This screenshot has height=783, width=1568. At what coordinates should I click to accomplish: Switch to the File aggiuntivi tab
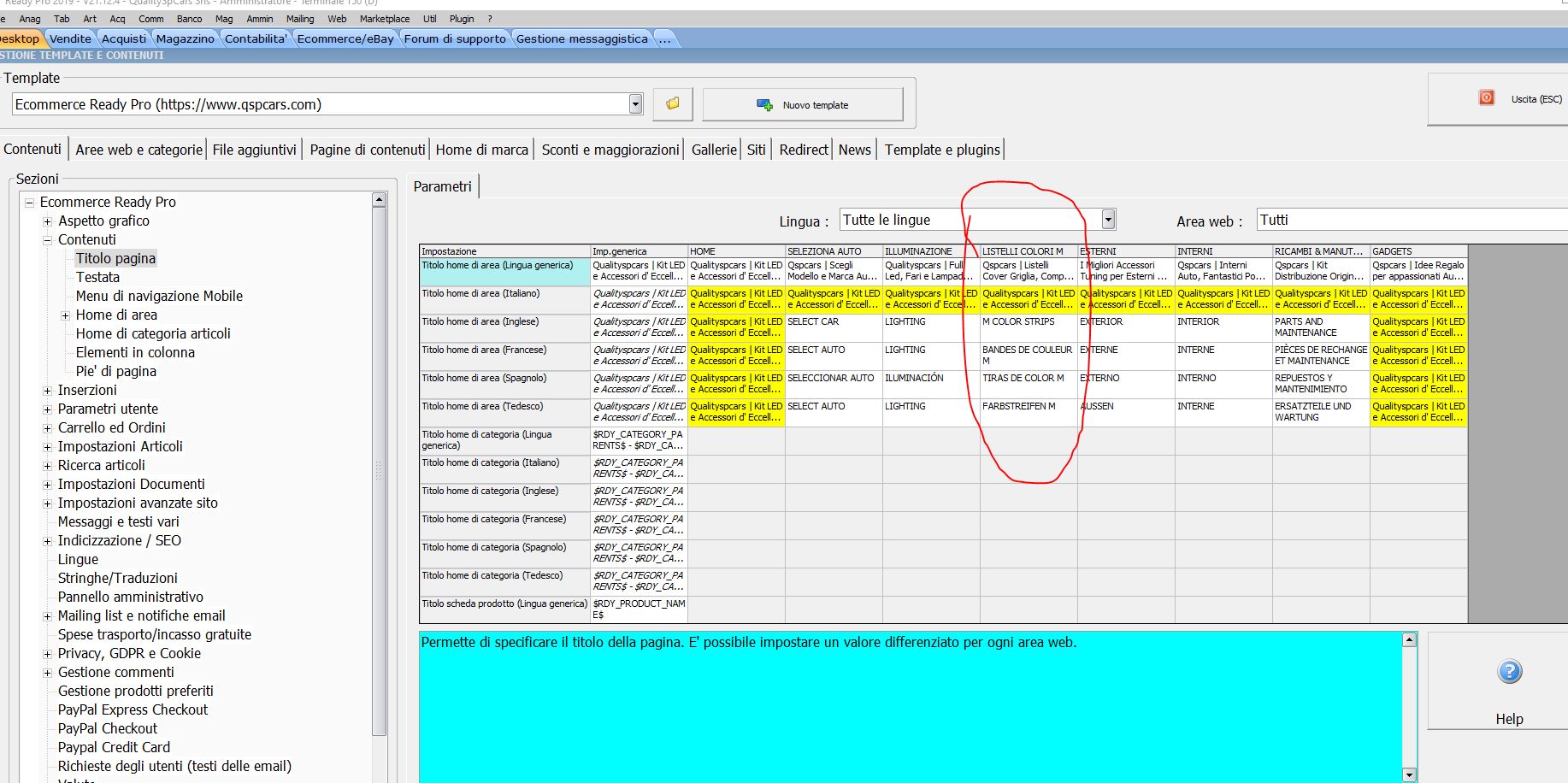point(255,150)
